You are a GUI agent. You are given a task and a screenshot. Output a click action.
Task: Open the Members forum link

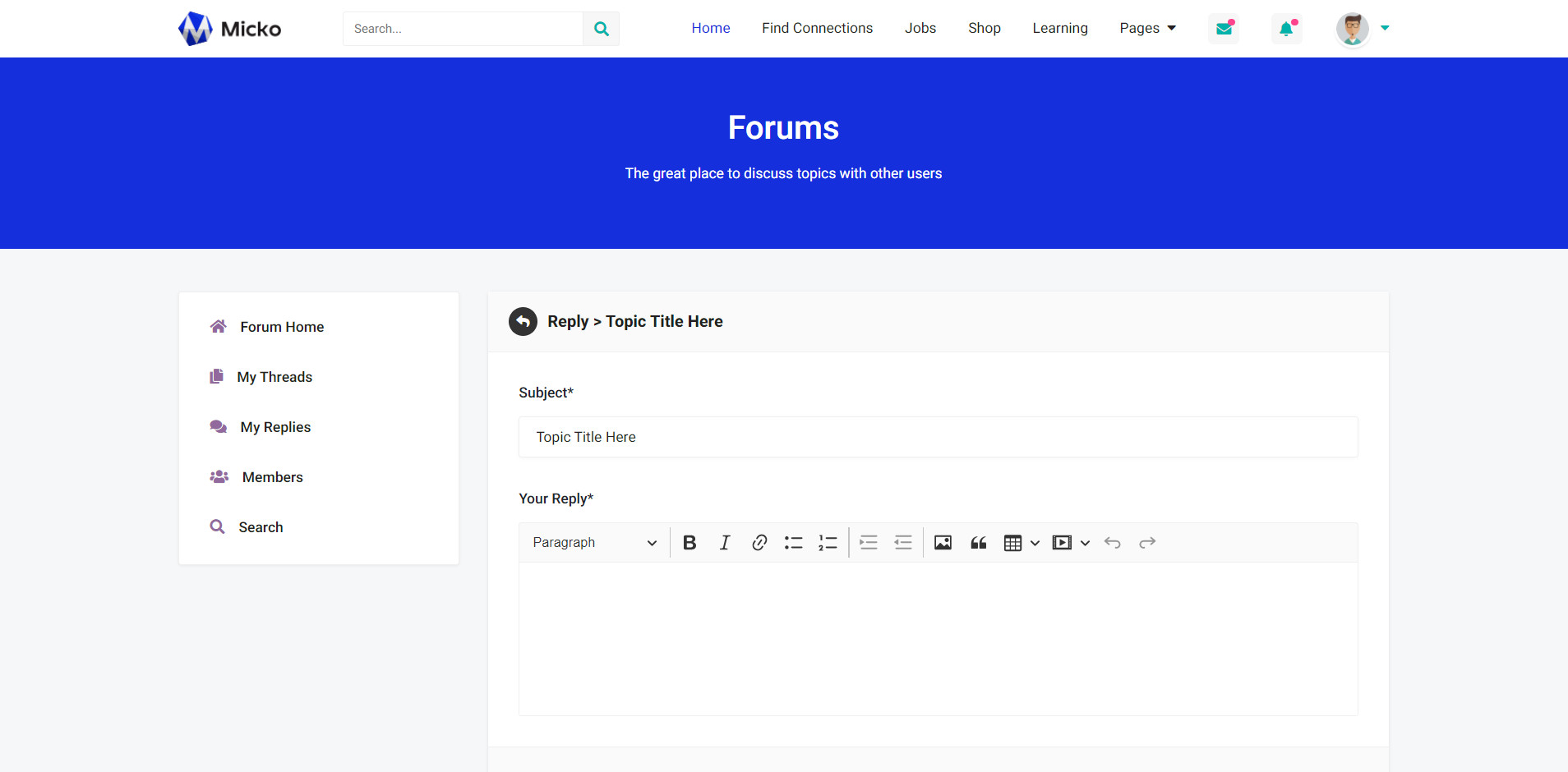[272, 477]
